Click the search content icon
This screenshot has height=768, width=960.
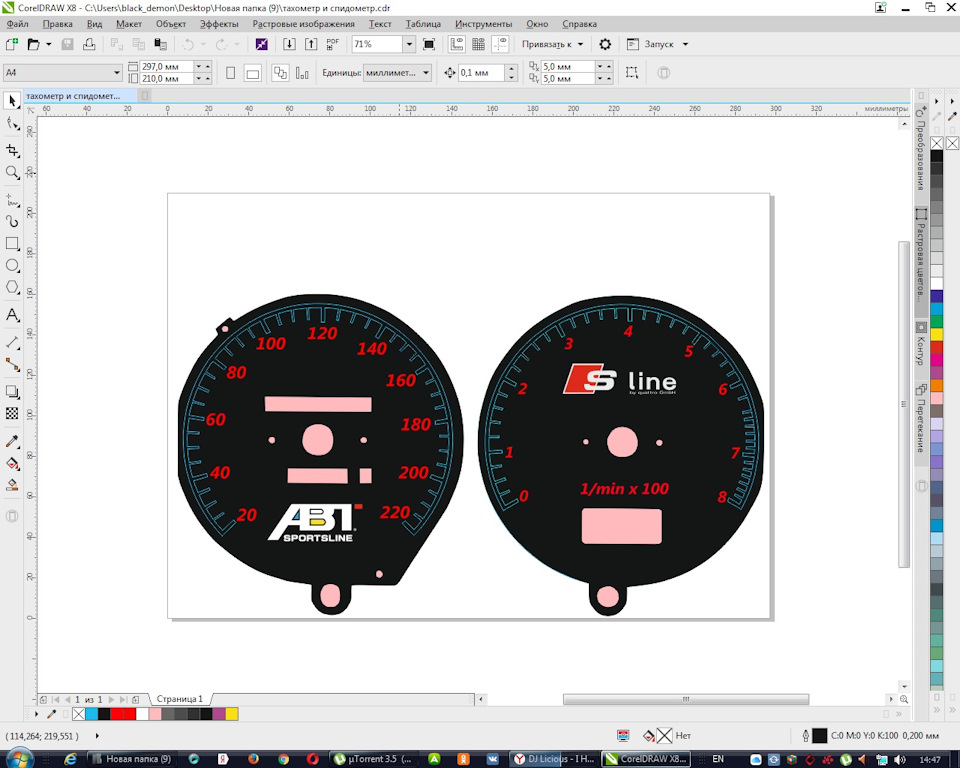click(261, 44)
